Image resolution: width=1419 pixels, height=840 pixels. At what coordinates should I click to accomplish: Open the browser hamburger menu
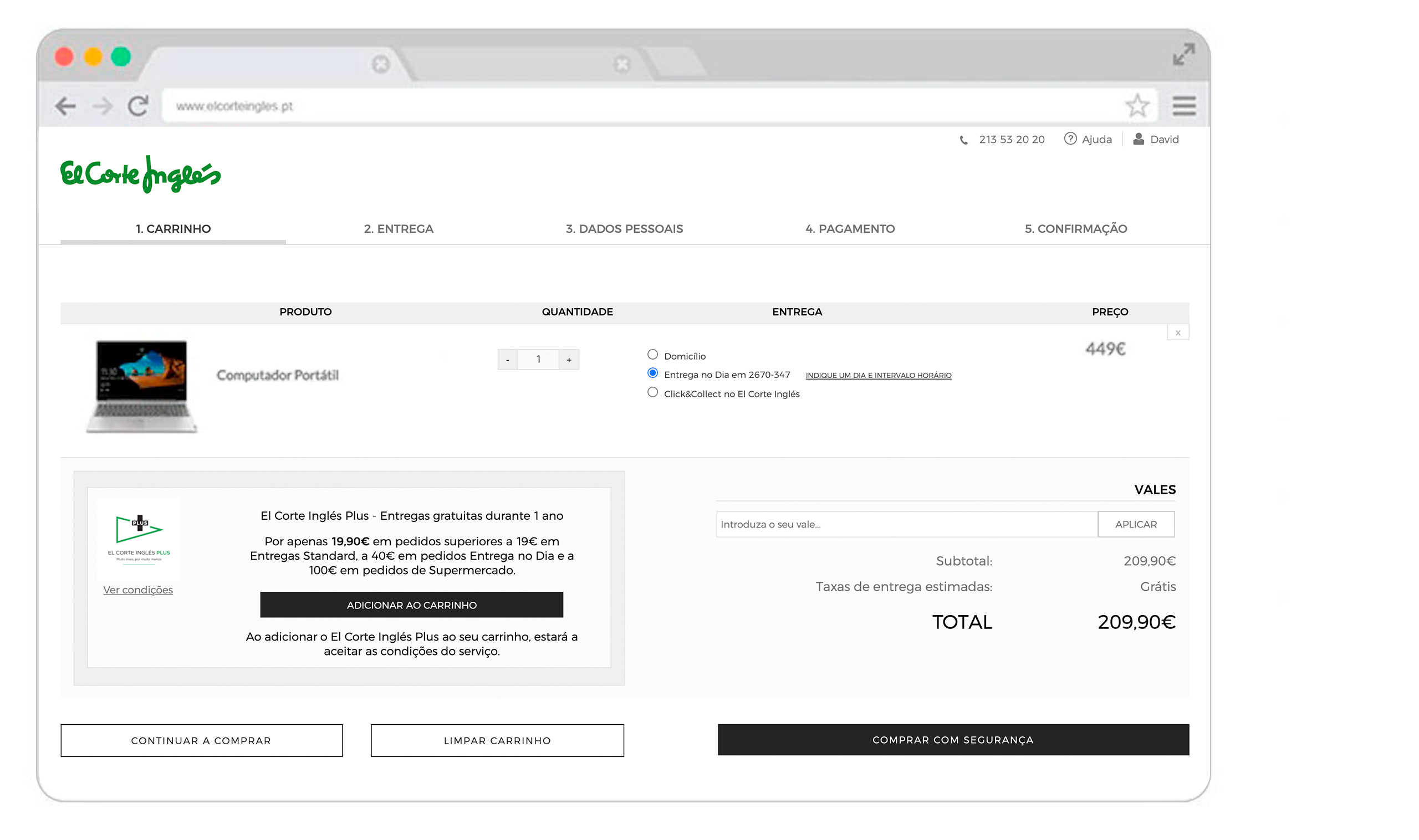click(x=1183, y=106)
